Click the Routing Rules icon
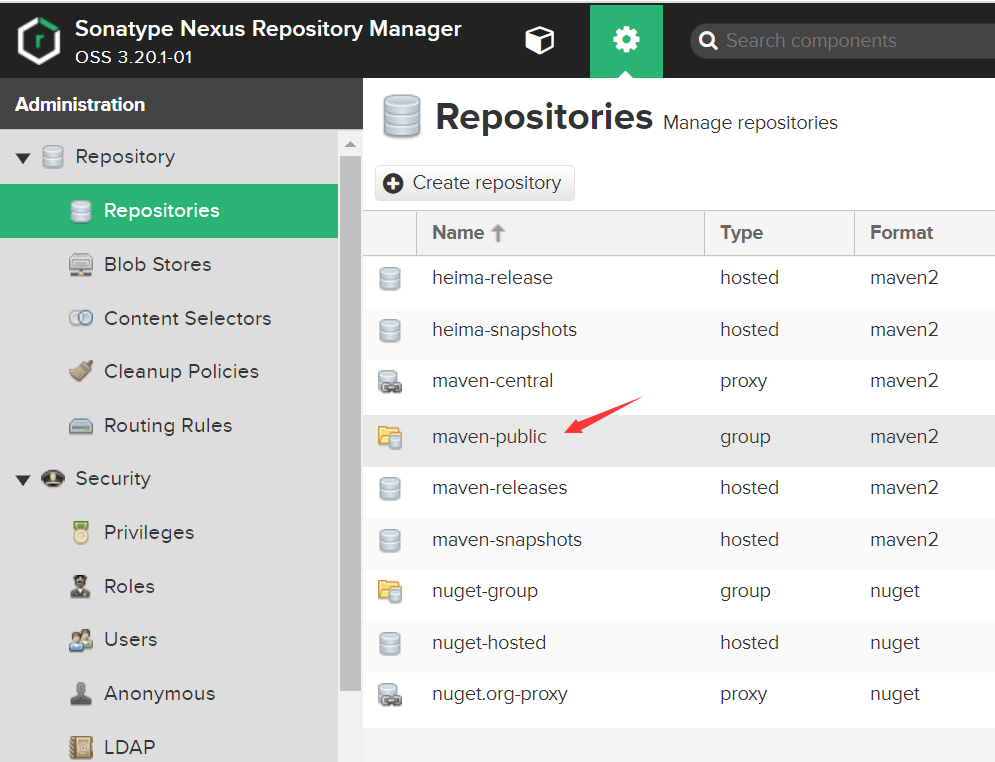Image resolution: width=995 pixels, height=762 pixels. tap(81, 426)
